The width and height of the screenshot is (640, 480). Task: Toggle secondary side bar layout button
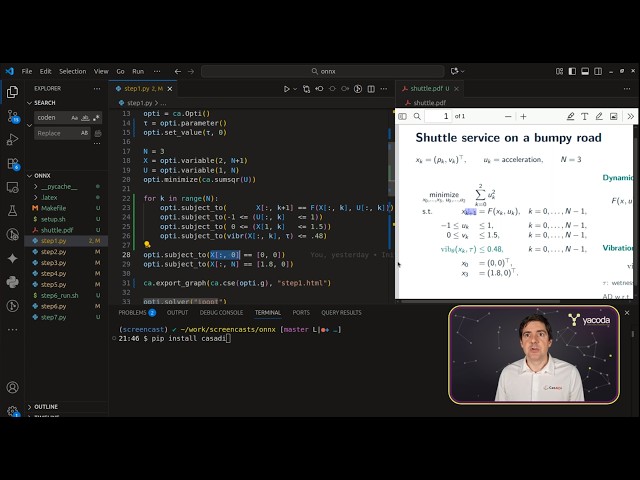598,71
